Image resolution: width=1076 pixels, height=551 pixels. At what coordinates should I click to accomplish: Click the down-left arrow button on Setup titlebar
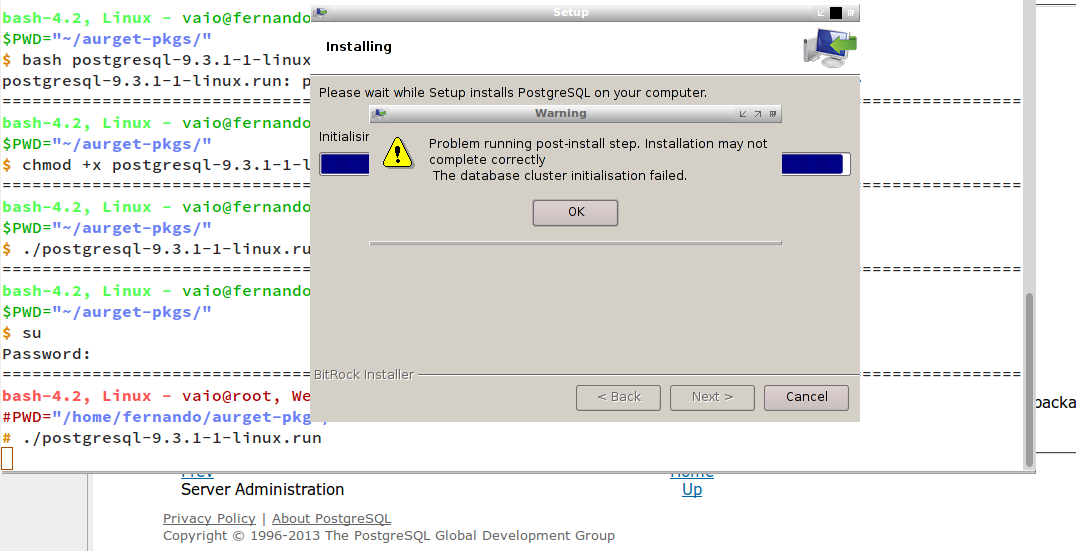pos(821,12)
